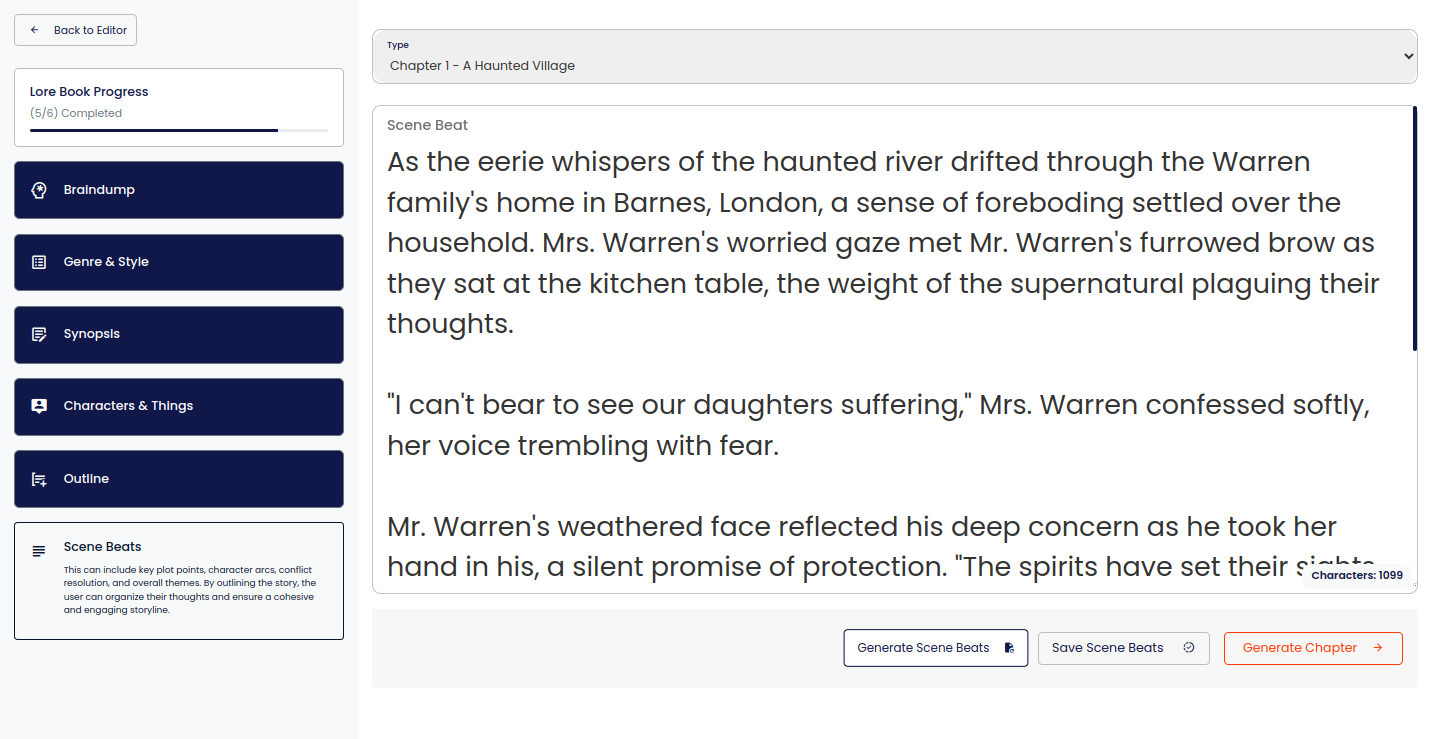Screen dimensions: 1436x739
Task: Click the Scene Beats lines icon
Action: tap(39, 551)
